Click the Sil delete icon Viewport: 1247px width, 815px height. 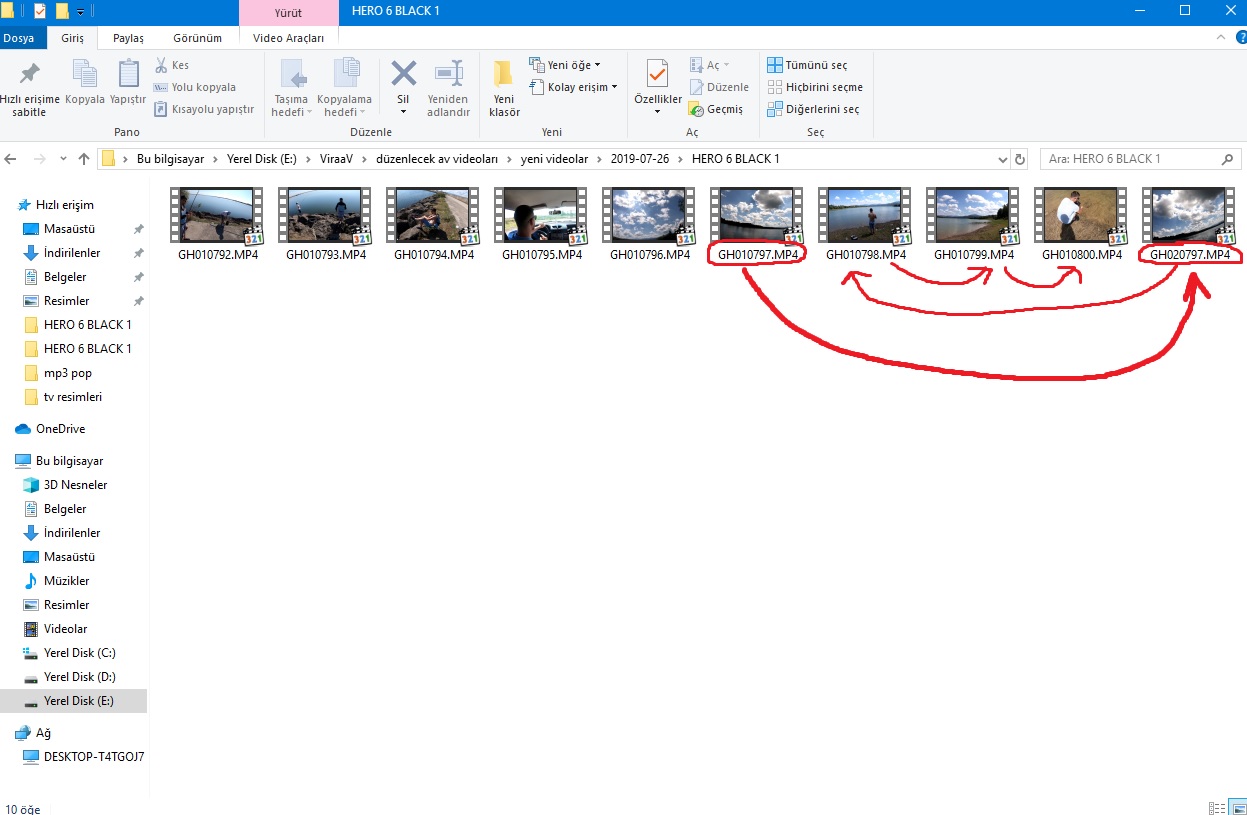403,74
